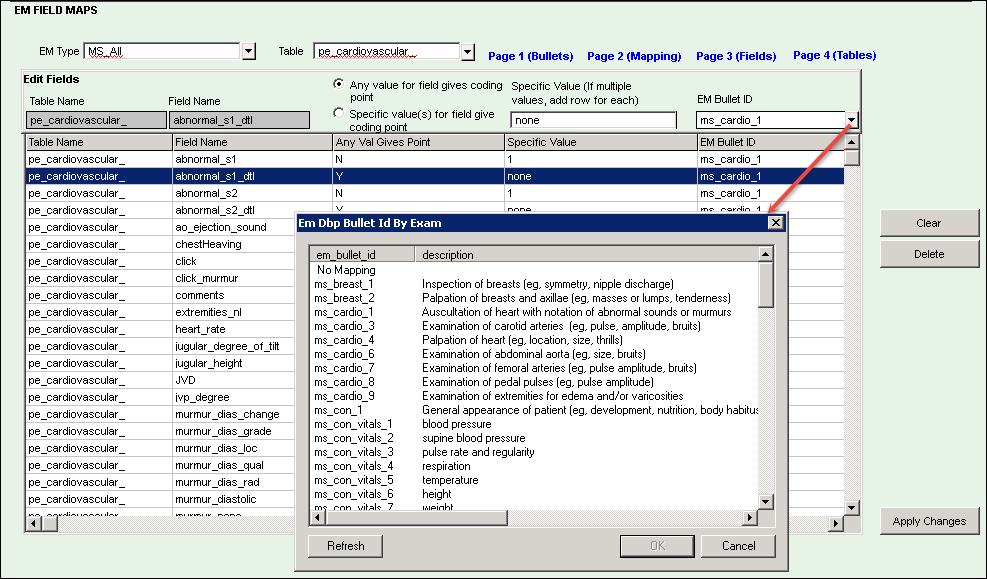The width and height of the screenshot is (987, 579).
Task: Open the EM Bullet ID dropdown arrow
Action: (851, 120)
